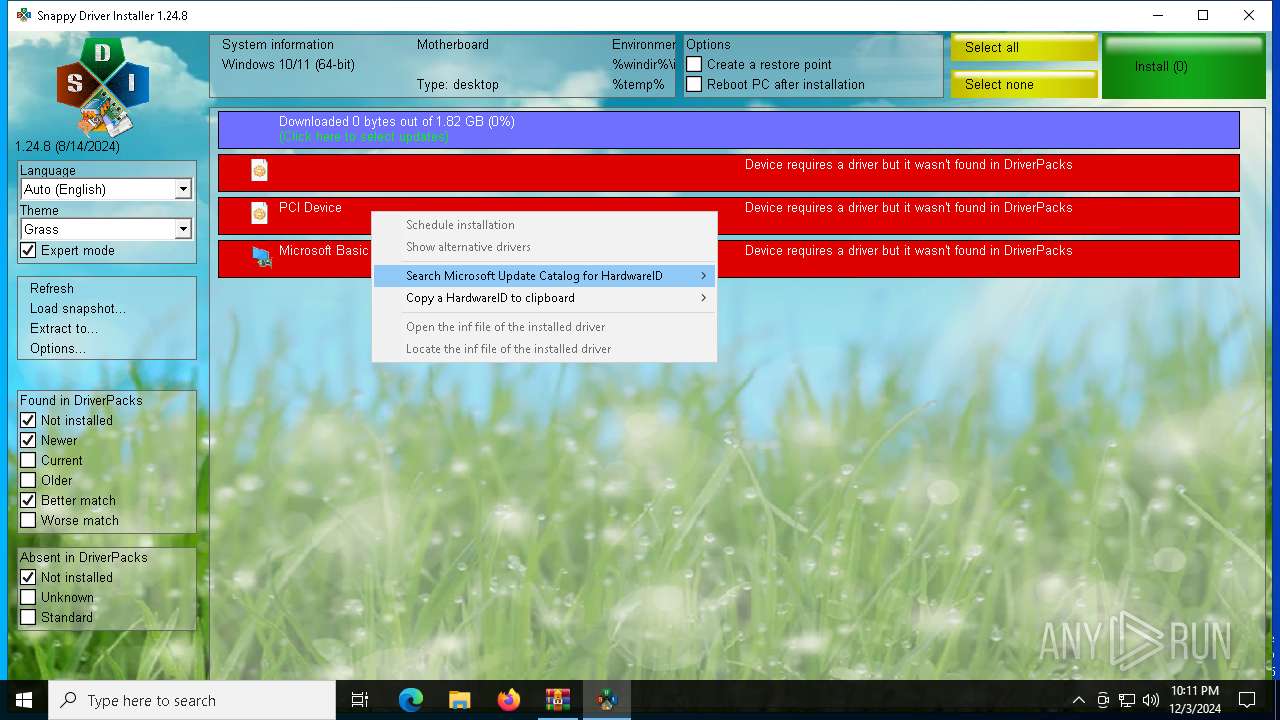The width and height of the screenshot is (1280, 720).
Task: Open Windows Start menu
Action: point(24,700)
